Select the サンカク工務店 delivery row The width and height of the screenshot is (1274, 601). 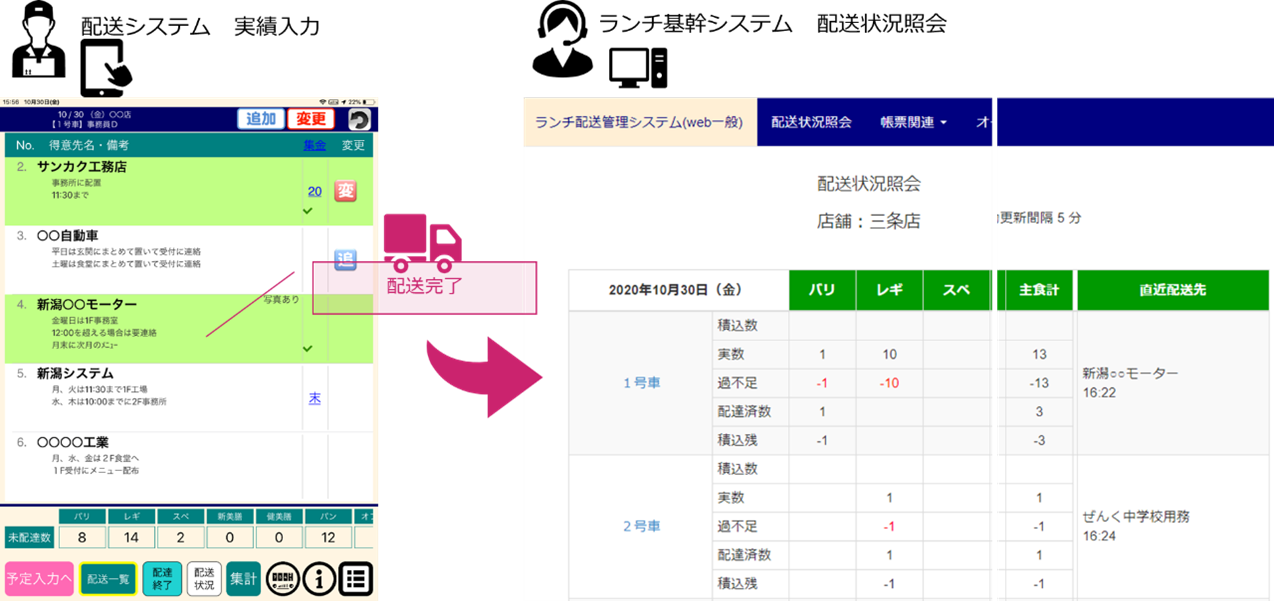click(188, 191)
